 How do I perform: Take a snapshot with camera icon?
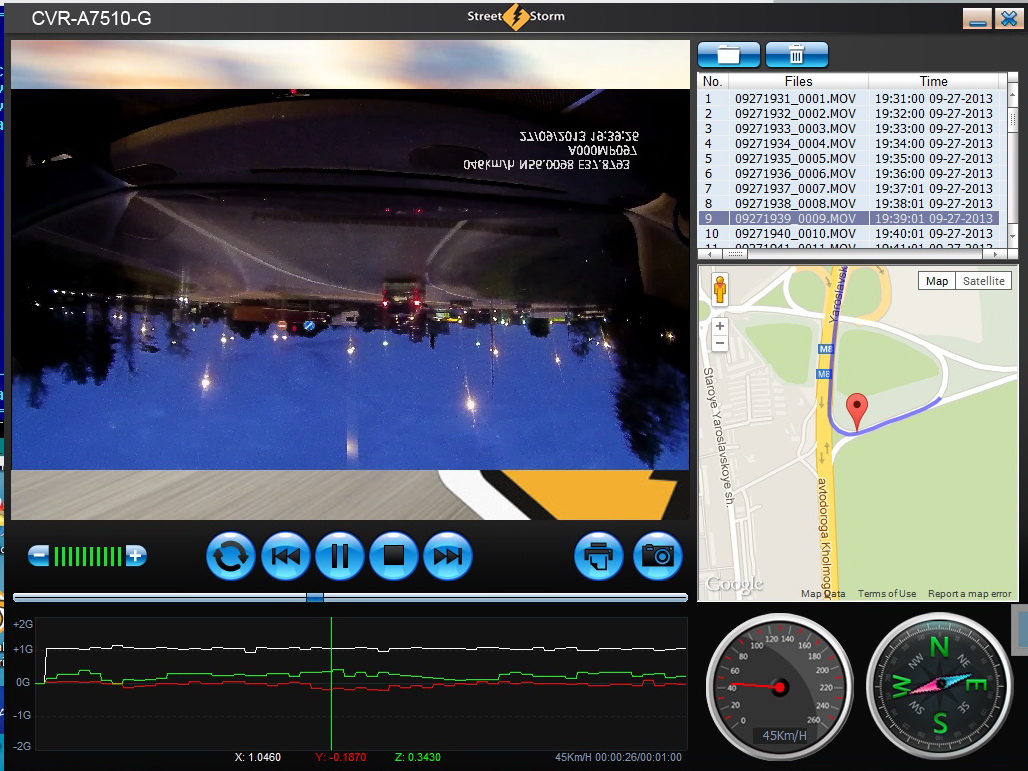point(657,556)
